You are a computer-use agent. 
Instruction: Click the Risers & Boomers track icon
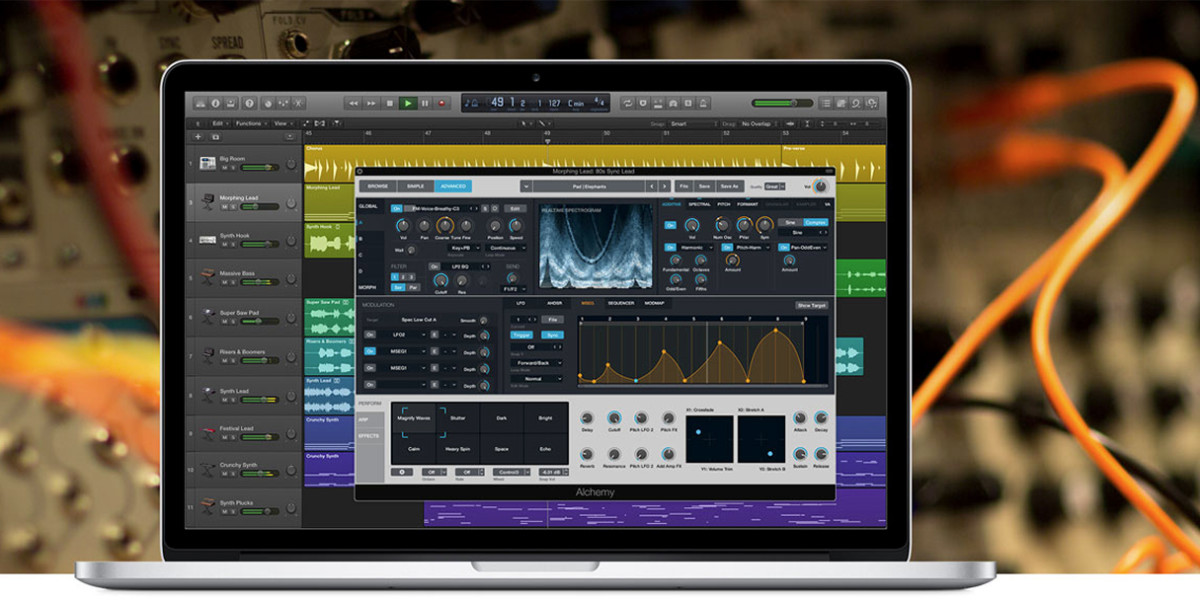tap(208, 356)
